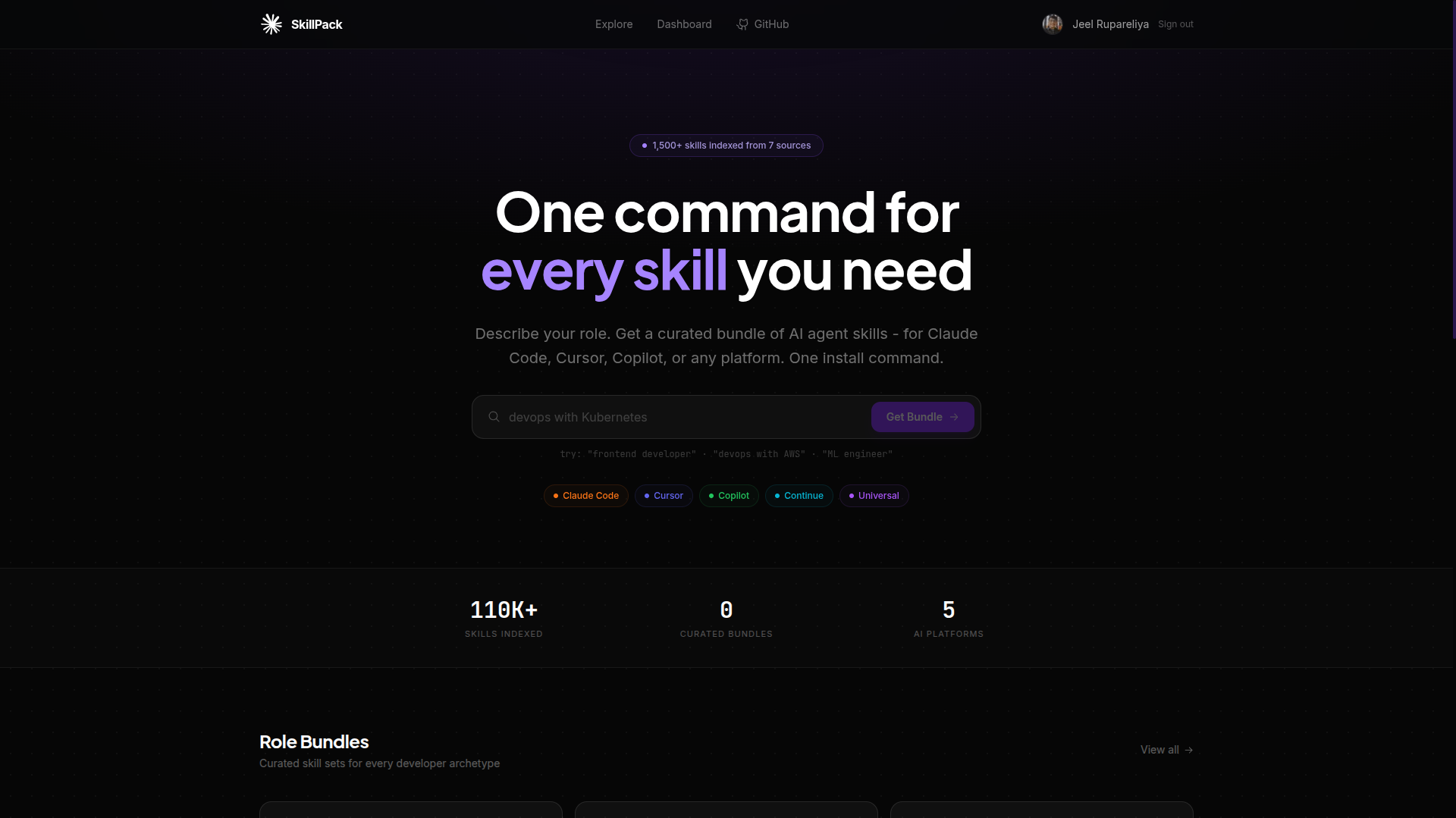Click the magnifier search icon
1456x818 pixels.
[x=494, y=417]
